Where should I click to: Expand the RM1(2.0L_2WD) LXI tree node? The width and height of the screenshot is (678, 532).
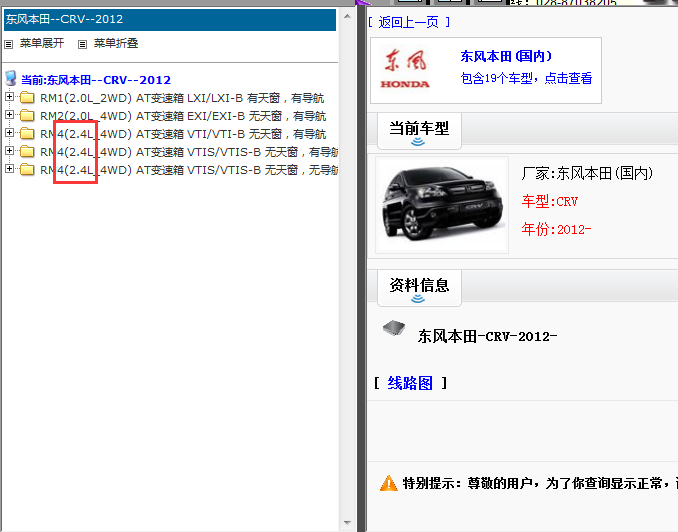click(x=9, y=97)
